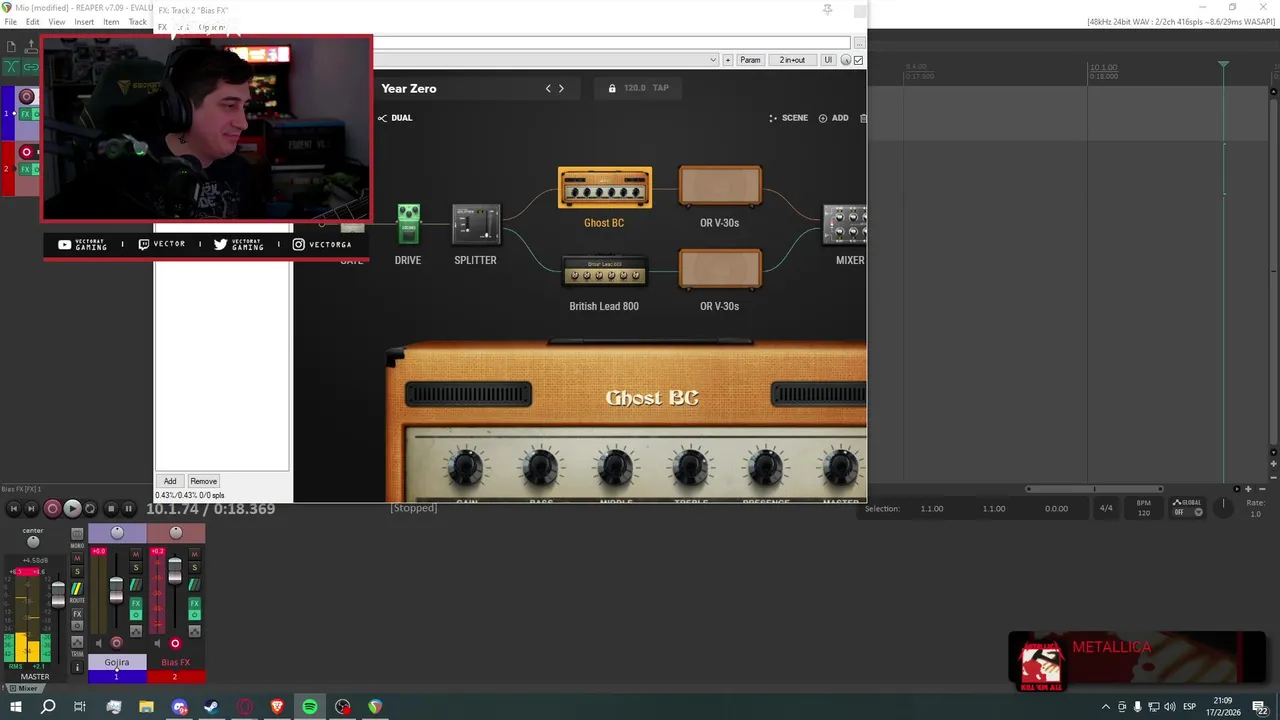Toggle master track mute button
This screenshot has height=720, width=1280.
coord(77,558)
